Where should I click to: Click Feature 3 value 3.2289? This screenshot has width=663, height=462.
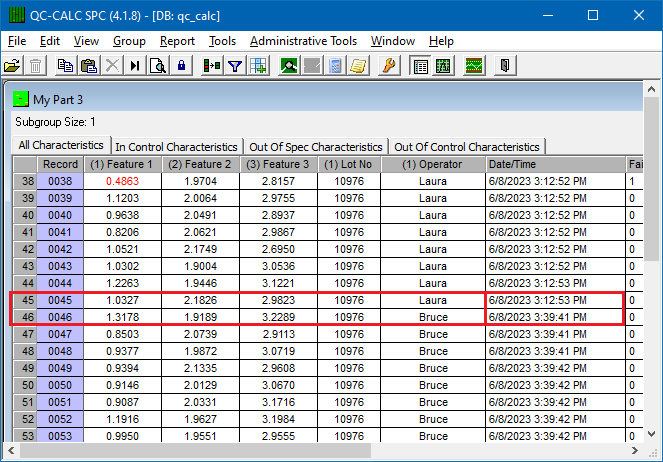278,317
